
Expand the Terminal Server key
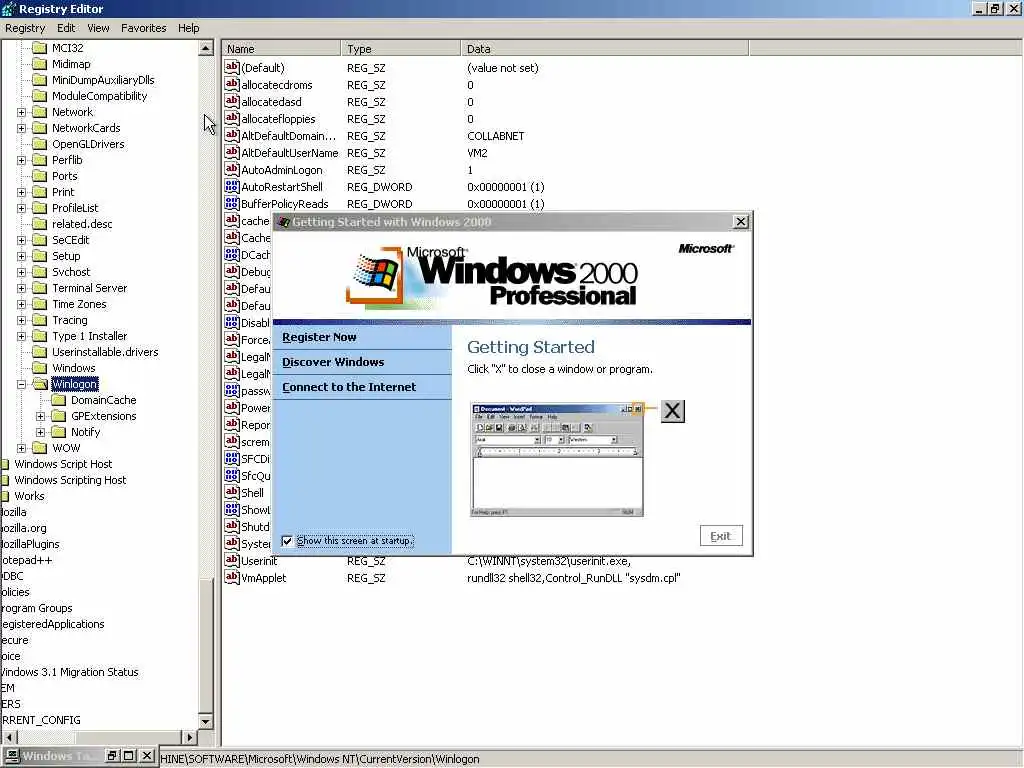pyautogui.click(x=22, y=288)
